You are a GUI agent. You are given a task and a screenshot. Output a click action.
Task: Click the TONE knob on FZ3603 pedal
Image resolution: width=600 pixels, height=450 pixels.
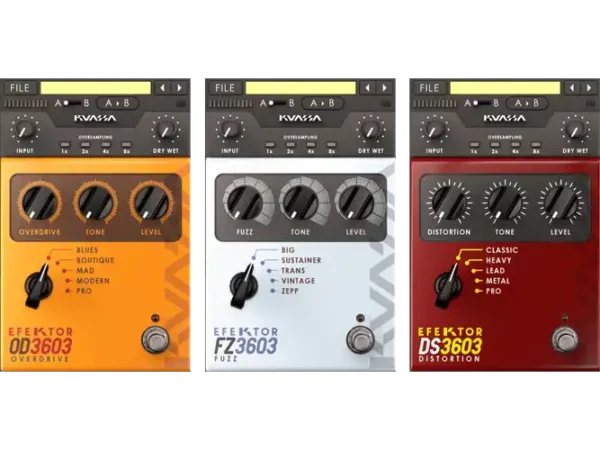[x=300, y=202]
